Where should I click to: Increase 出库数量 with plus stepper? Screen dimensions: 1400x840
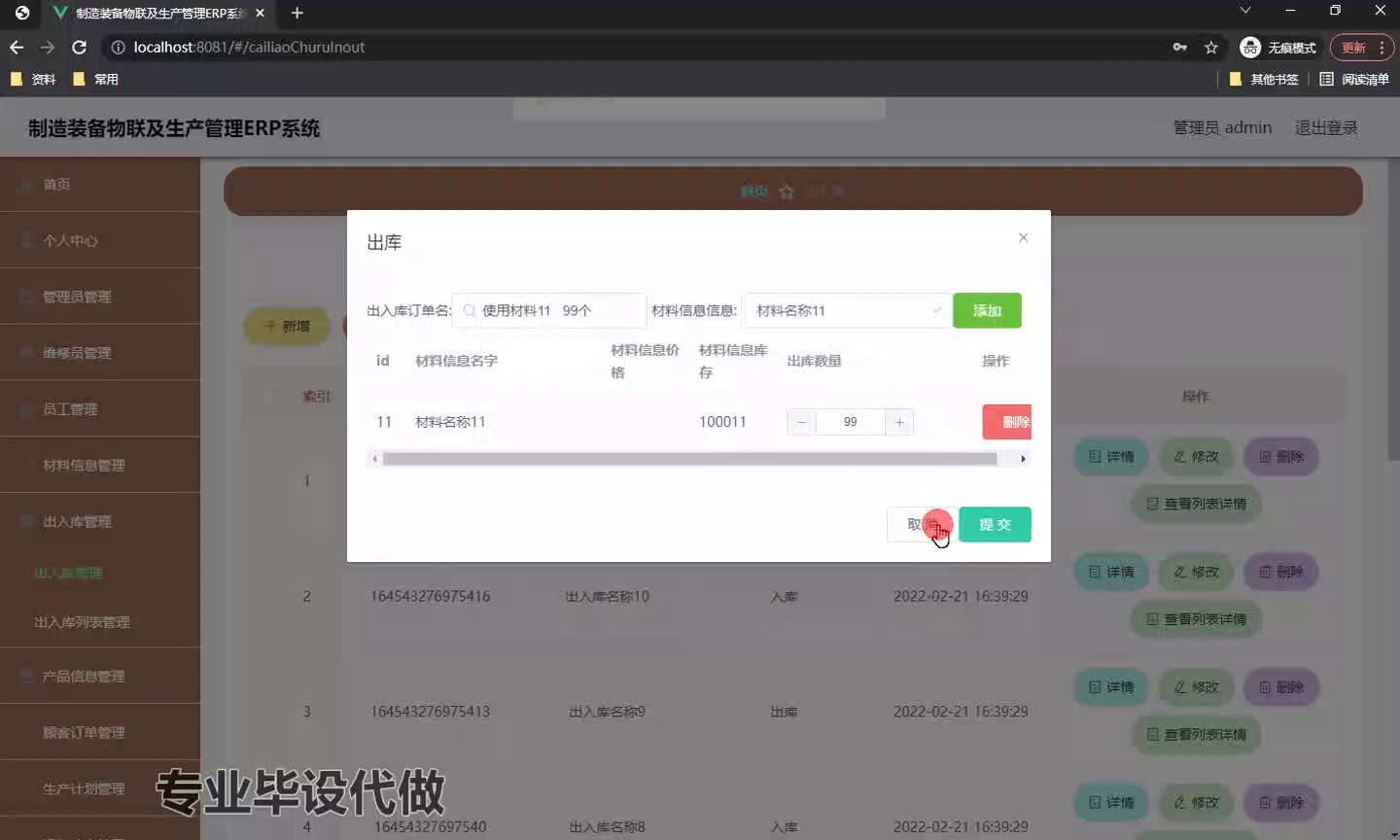pos(899,422)
